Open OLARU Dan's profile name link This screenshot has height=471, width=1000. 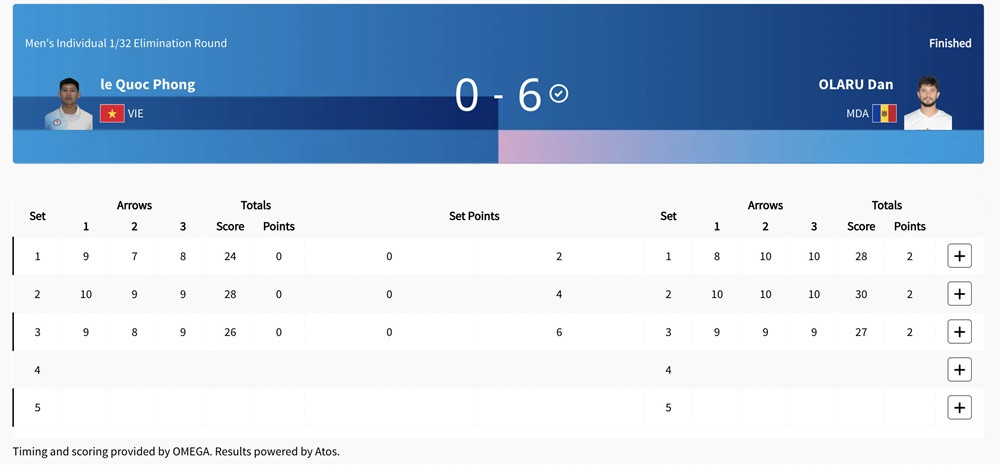coord(855,84)
